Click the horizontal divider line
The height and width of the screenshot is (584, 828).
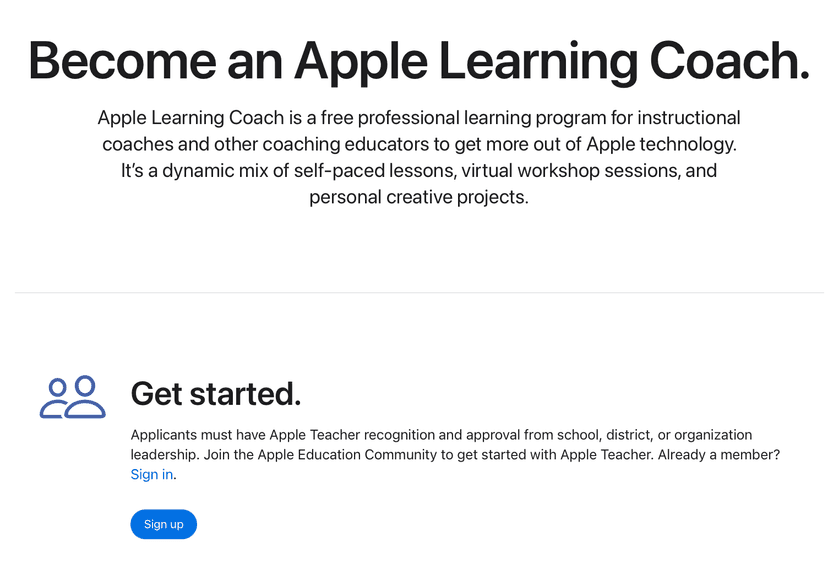click(414, 291)
